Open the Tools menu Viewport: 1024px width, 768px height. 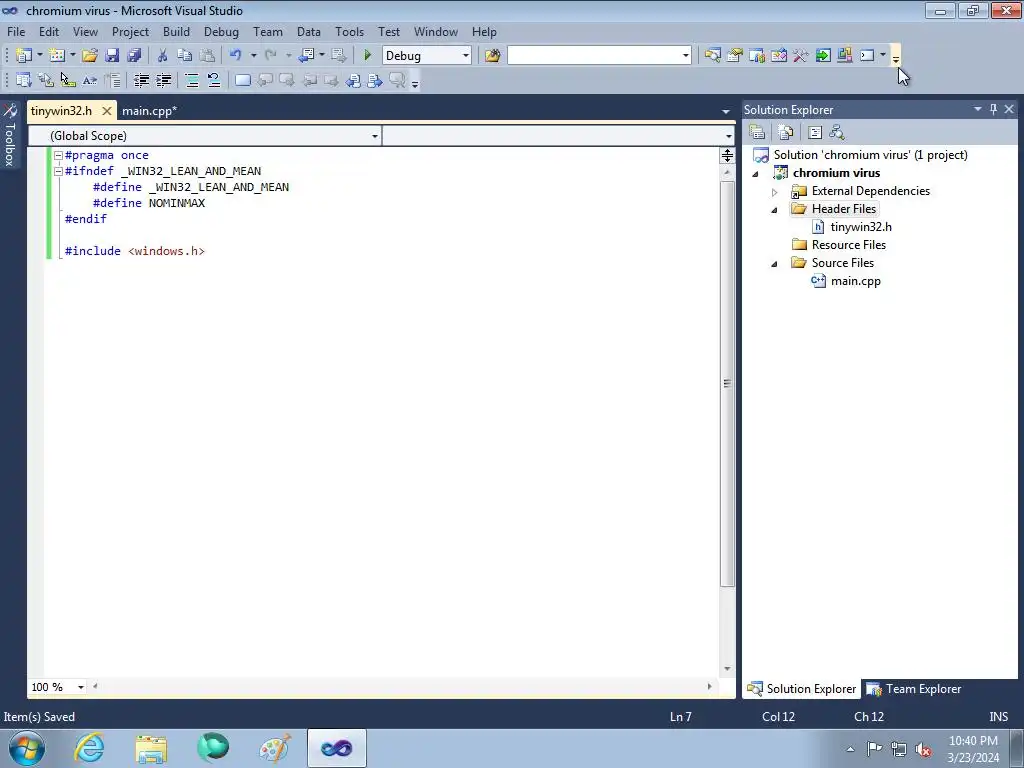point(349,31)
